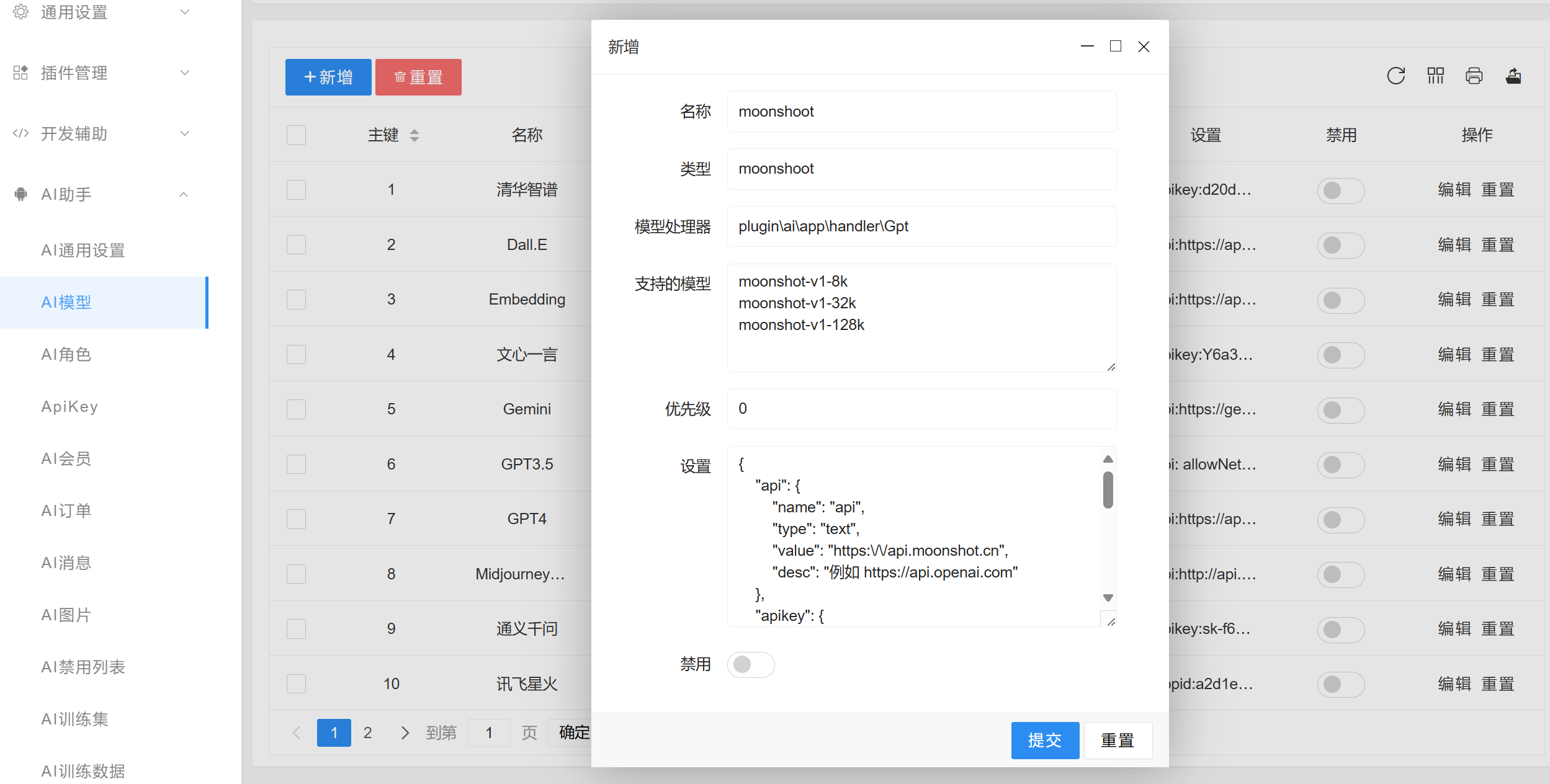Check the checkbox for row GPT4
The height and width of the screenshot is (784, 1550).
tap(297, 519)
